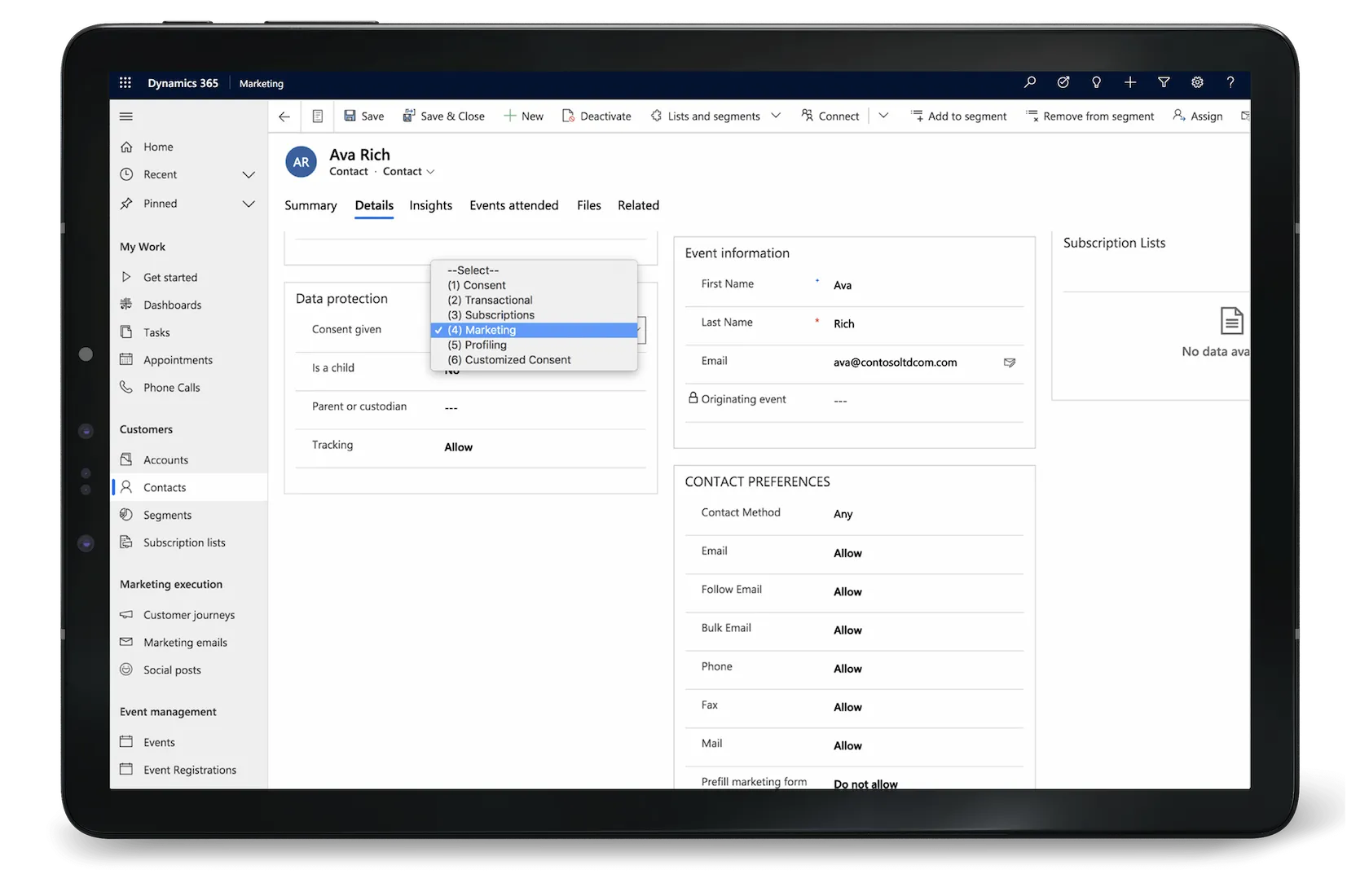Viewport: 1369px width, 896px height.
Task: Expand the Connect dropdown chevron
Action: (883, 116)
